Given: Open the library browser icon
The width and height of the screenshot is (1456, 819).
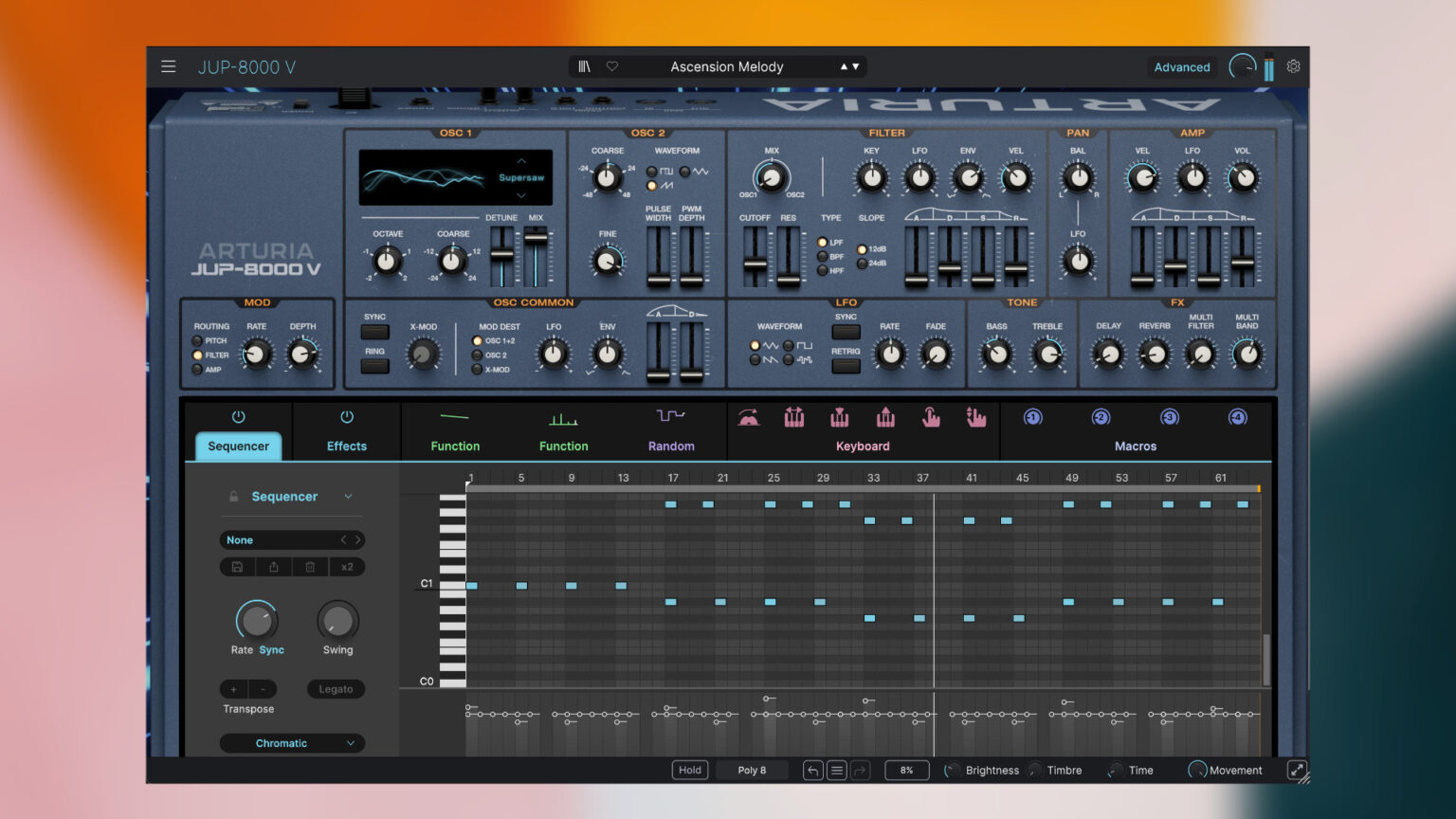Looking at the screenshot, I should pyautogui.click(x=585, y=66).
